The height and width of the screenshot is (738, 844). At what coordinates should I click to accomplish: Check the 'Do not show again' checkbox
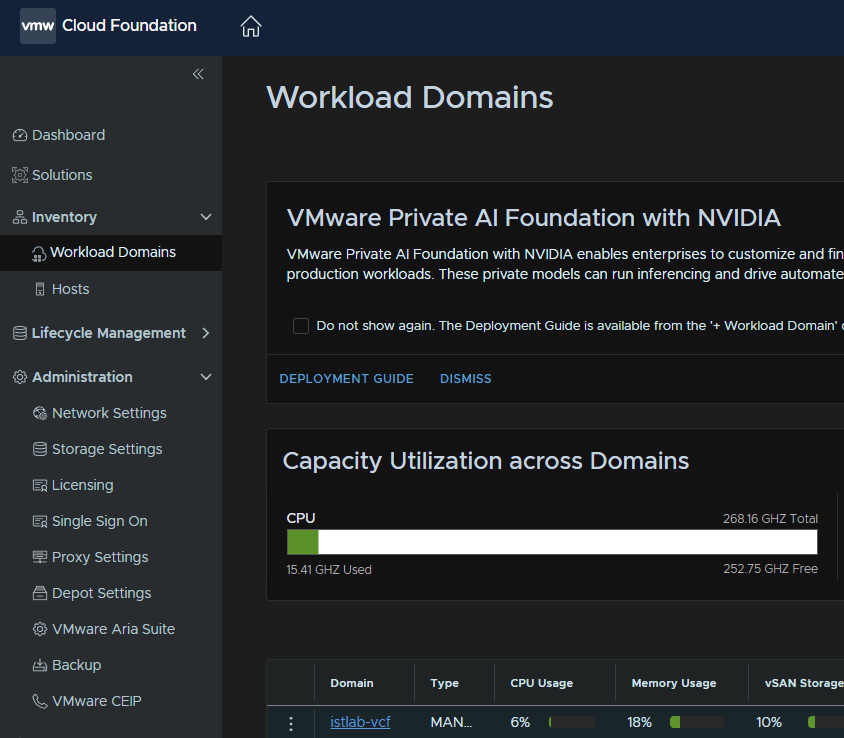[x=301, y=326]
